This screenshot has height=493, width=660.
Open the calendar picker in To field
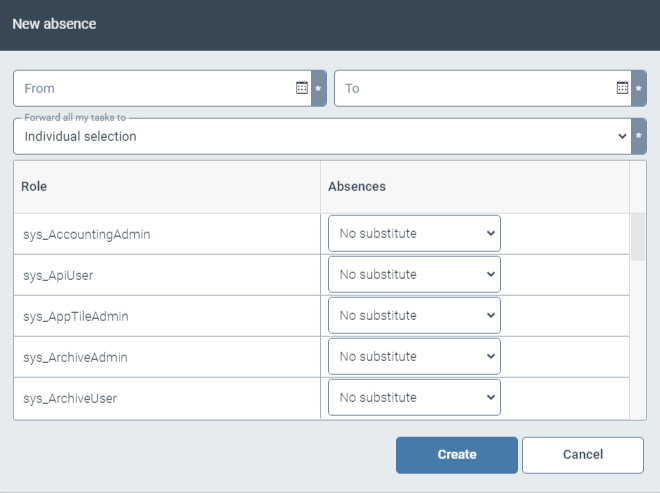pyautogui.click(x=622, y=88)
